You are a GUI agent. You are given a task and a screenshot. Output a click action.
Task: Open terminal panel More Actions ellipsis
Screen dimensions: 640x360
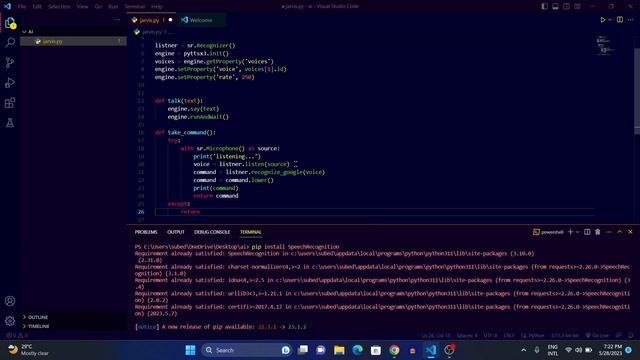(609, 232)
